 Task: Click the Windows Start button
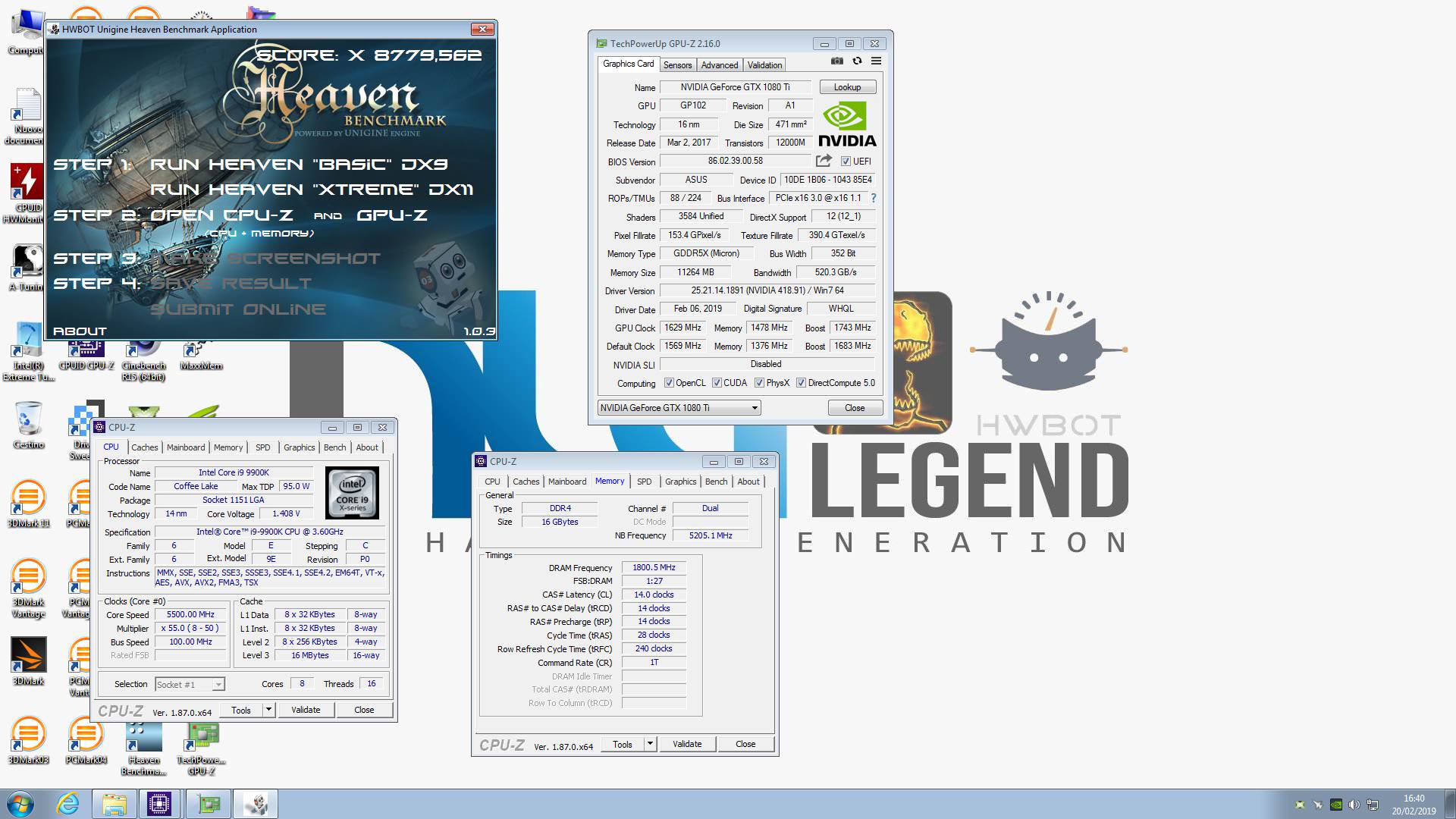pos(20,804)
